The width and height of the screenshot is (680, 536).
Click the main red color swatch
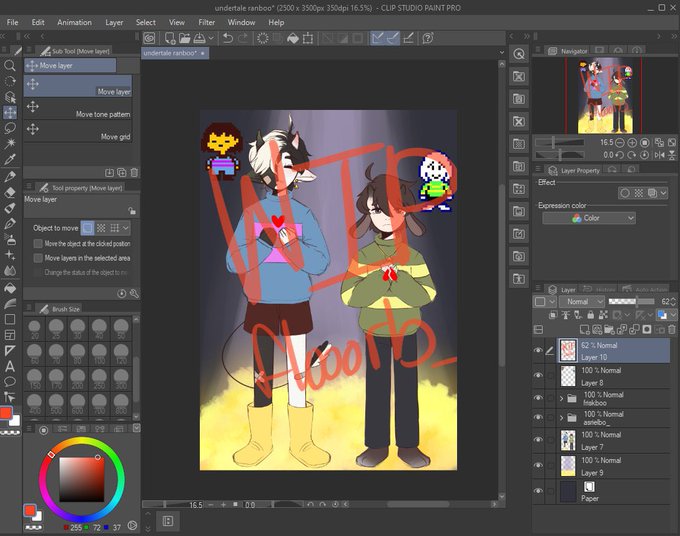pos(6,412)
